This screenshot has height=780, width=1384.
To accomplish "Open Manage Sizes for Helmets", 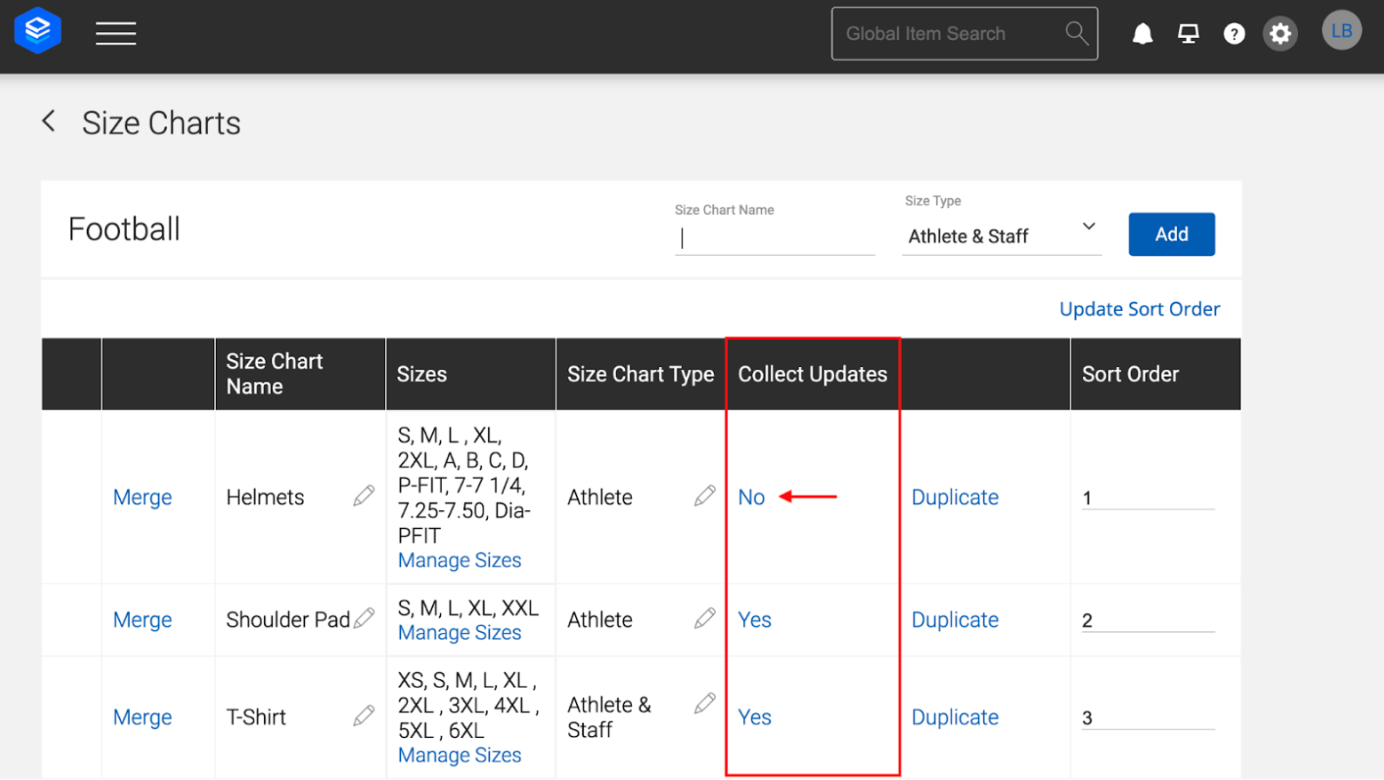I will click(459, 560).
